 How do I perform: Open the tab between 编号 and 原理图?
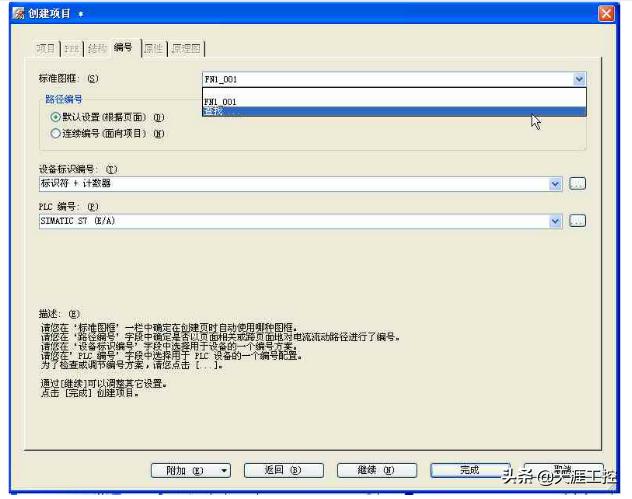(x=154, y=49)
